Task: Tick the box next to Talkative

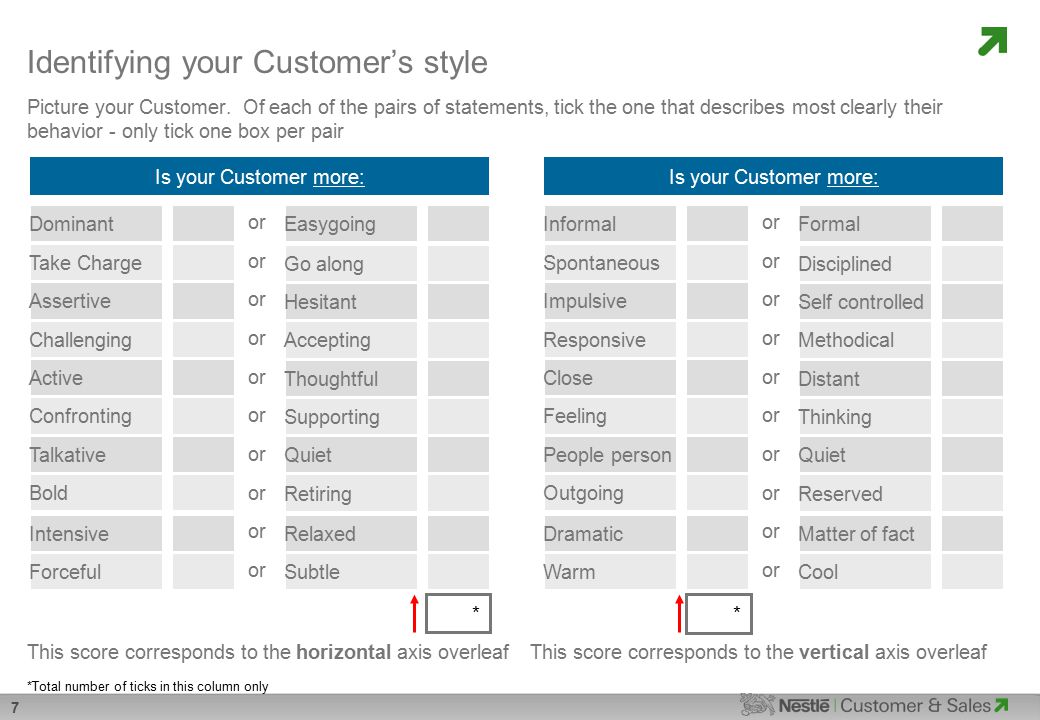Action: [203, 455]
